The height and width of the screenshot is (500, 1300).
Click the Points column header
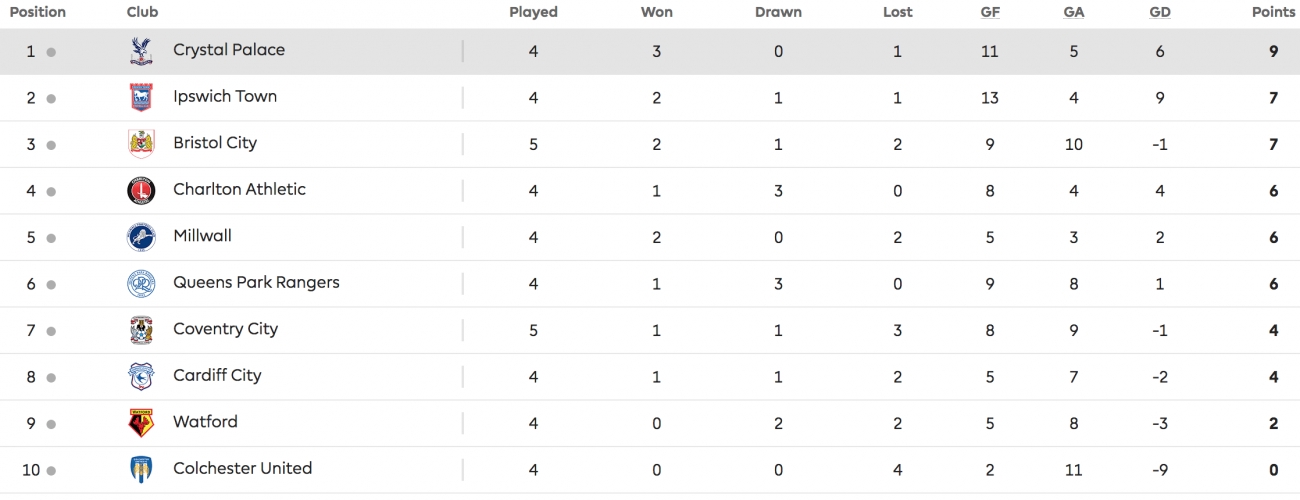point(1273,12)
